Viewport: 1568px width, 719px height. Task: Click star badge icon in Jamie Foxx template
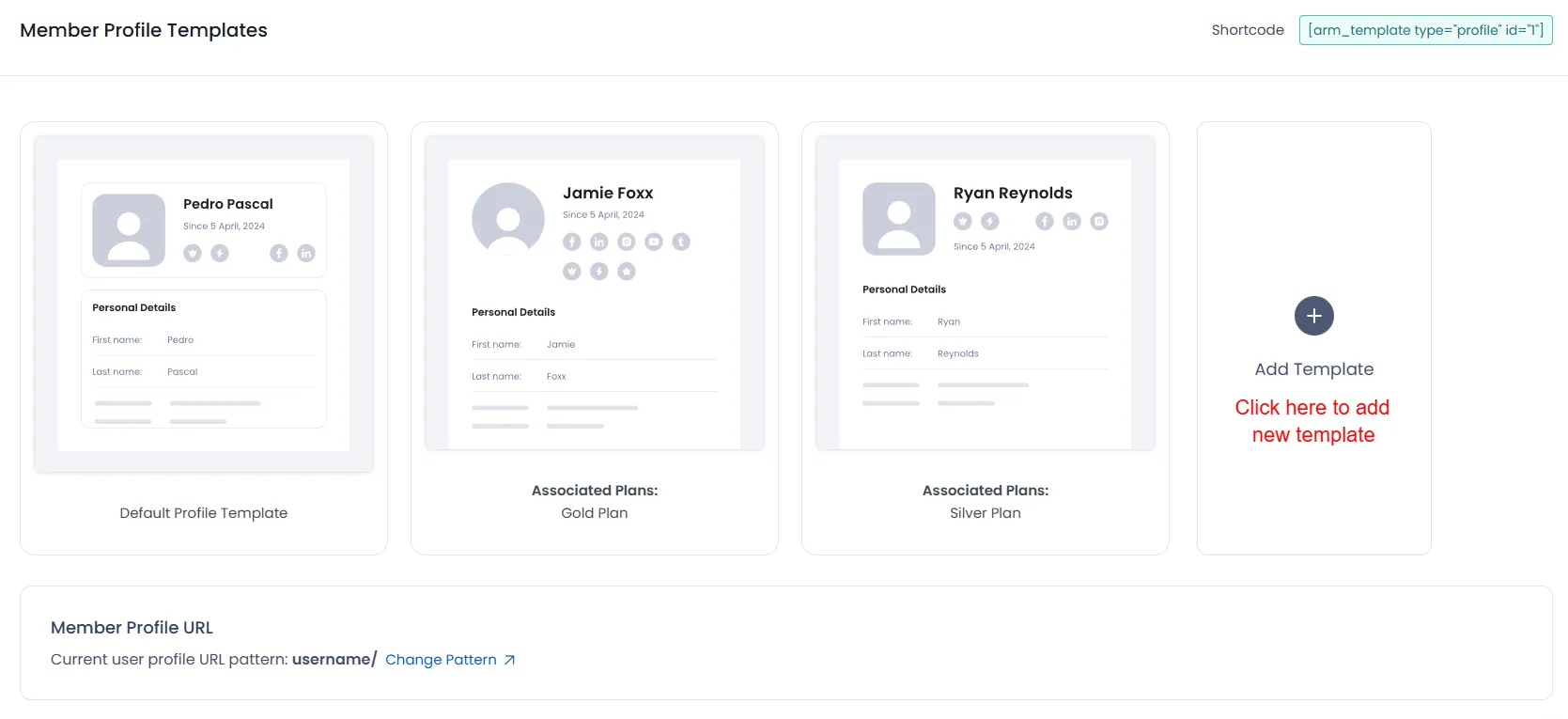click(x=627, y=272)
